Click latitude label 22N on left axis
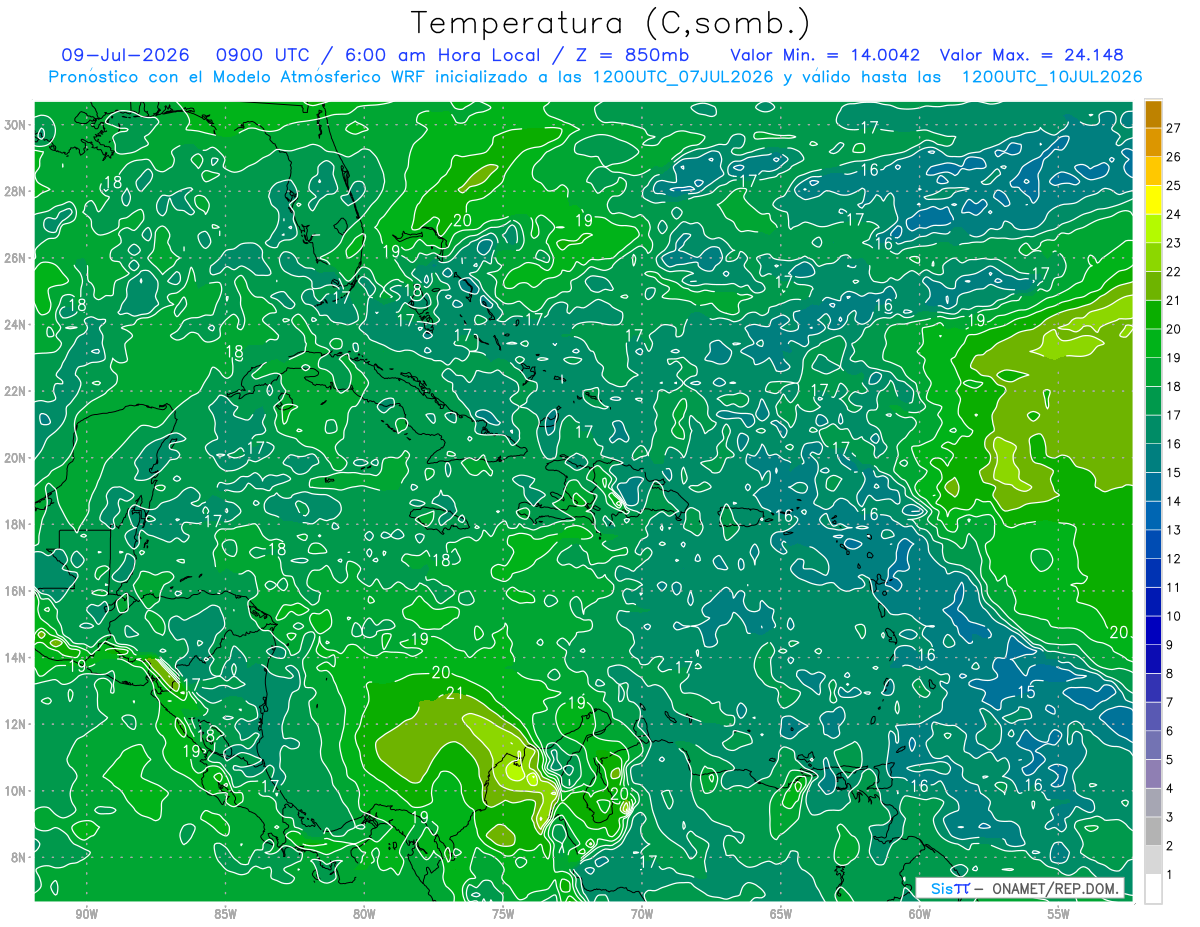The image size is (1200, 927). coord(15,391)
